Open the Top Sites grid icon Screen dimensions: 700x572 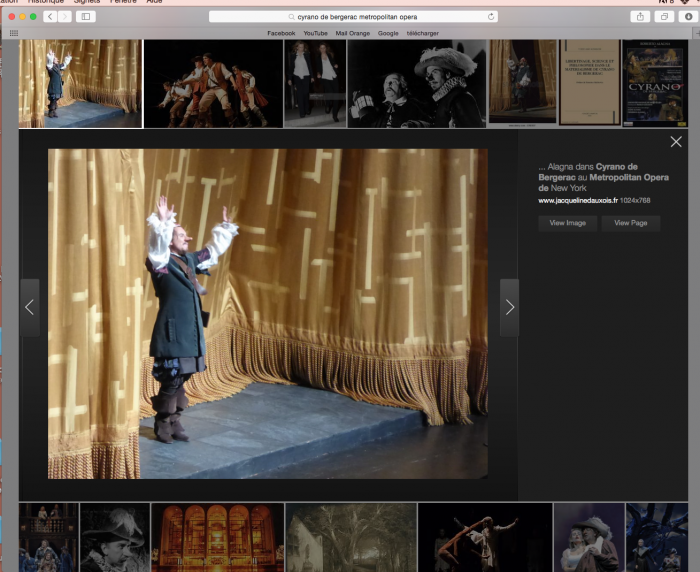(x=14, y=33)
